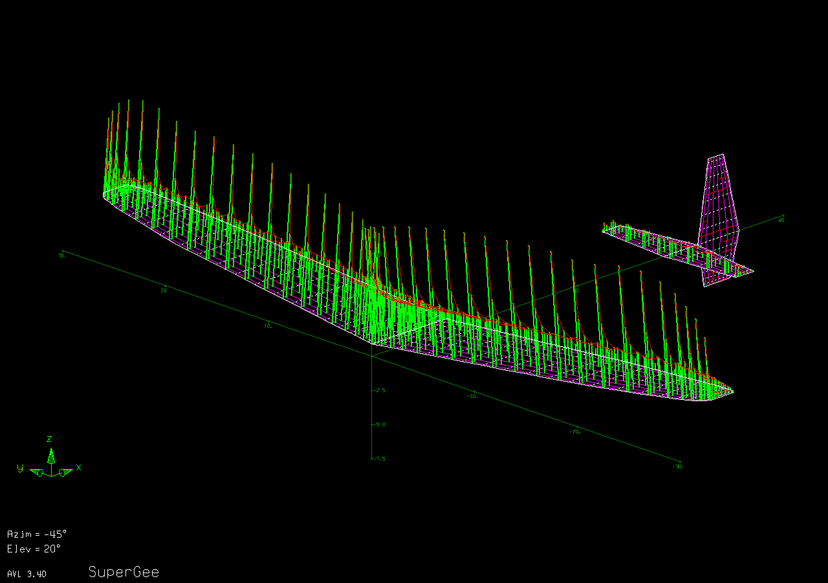
Task: Click the X axis cone of the triad
Action: [67, 470]
